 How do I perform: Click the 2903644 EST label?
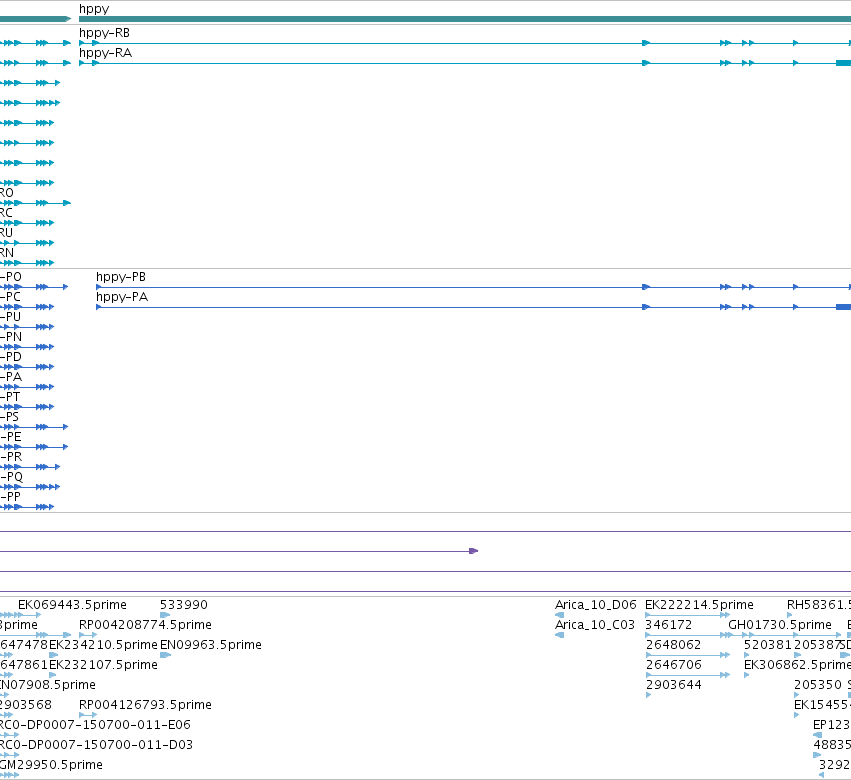click(674, 685)
